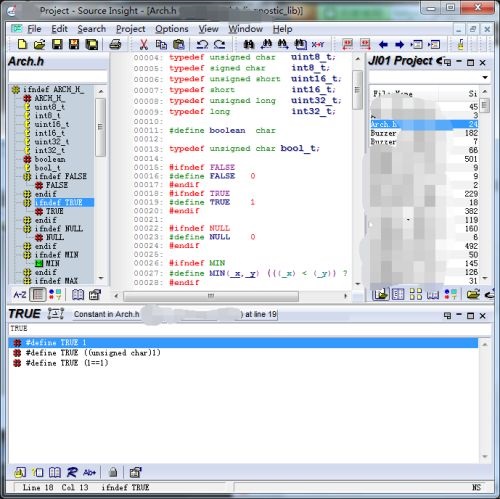Viewport: 500px width, 499px height.
Task: Toggle A-Z symbol sorting button
Action: click(x=20, y=295)
